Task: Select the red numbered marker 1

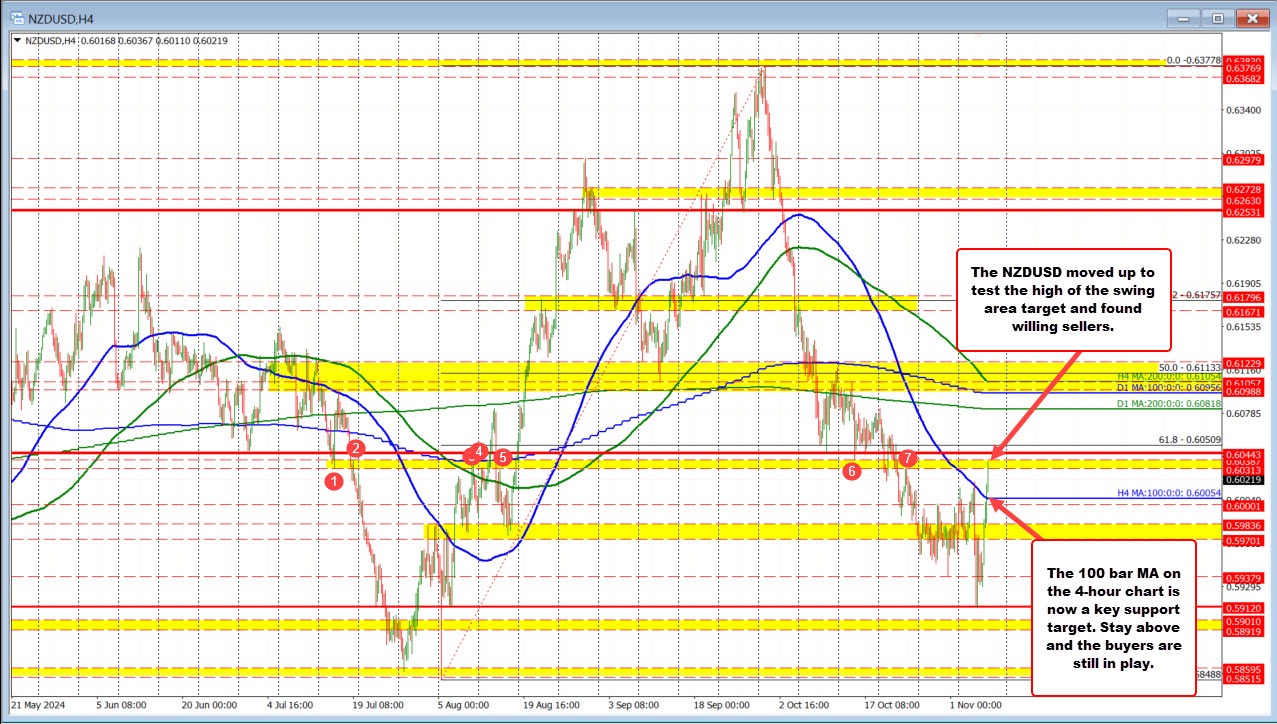Action: 334,481
